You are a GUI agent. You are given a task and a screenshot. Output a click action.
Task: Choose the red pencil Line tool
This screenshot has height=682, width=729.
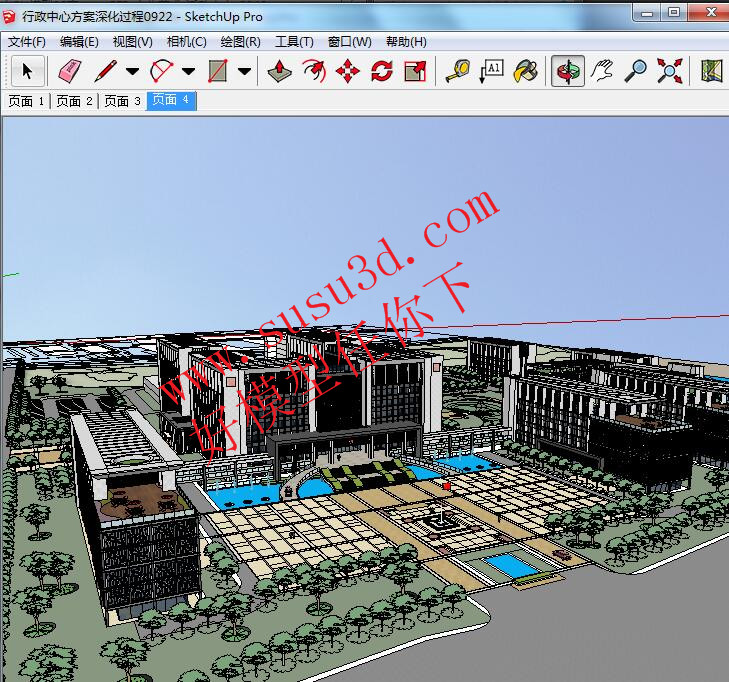point(106,71)
